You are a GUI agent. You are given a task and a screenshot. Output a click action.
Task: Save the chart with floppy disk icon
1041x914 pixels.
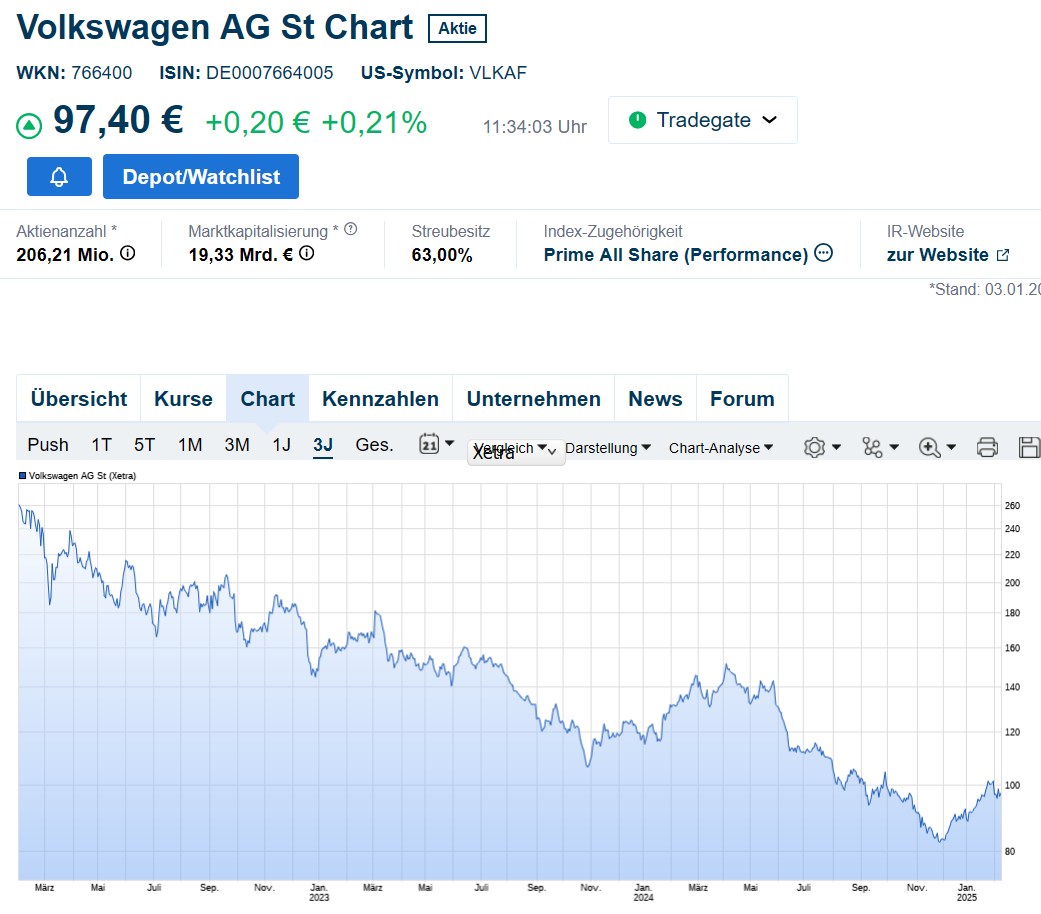tap(1029, 447)
